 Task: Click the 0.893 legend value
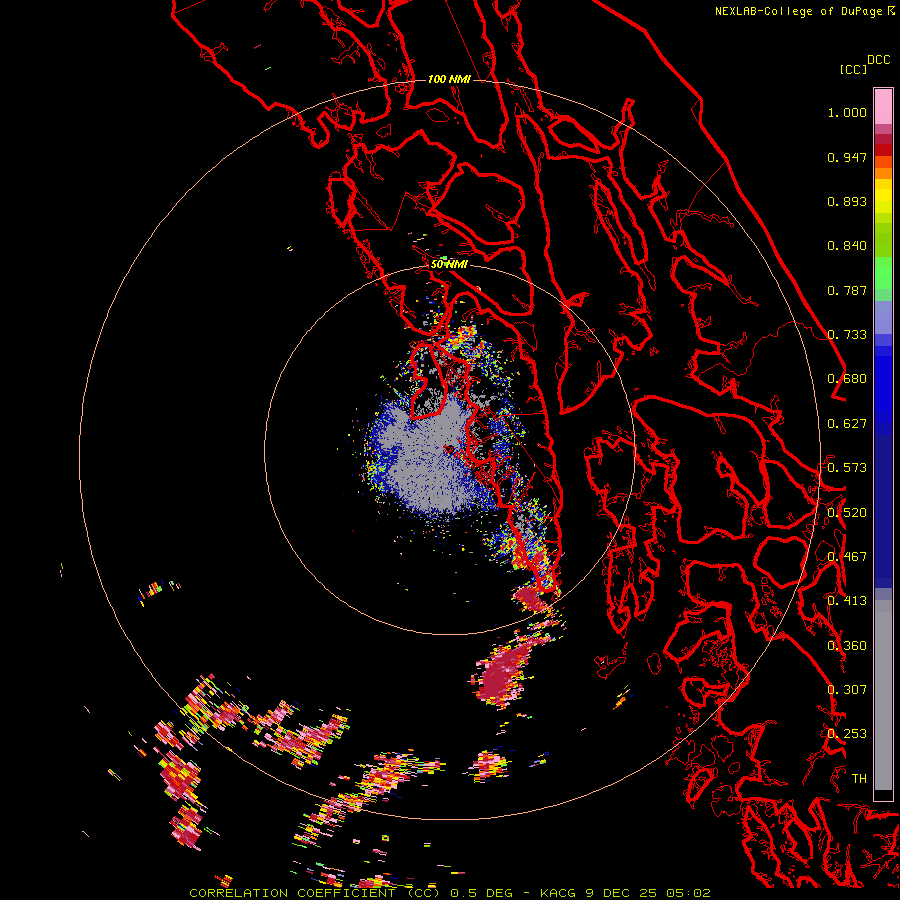point(847,201)
